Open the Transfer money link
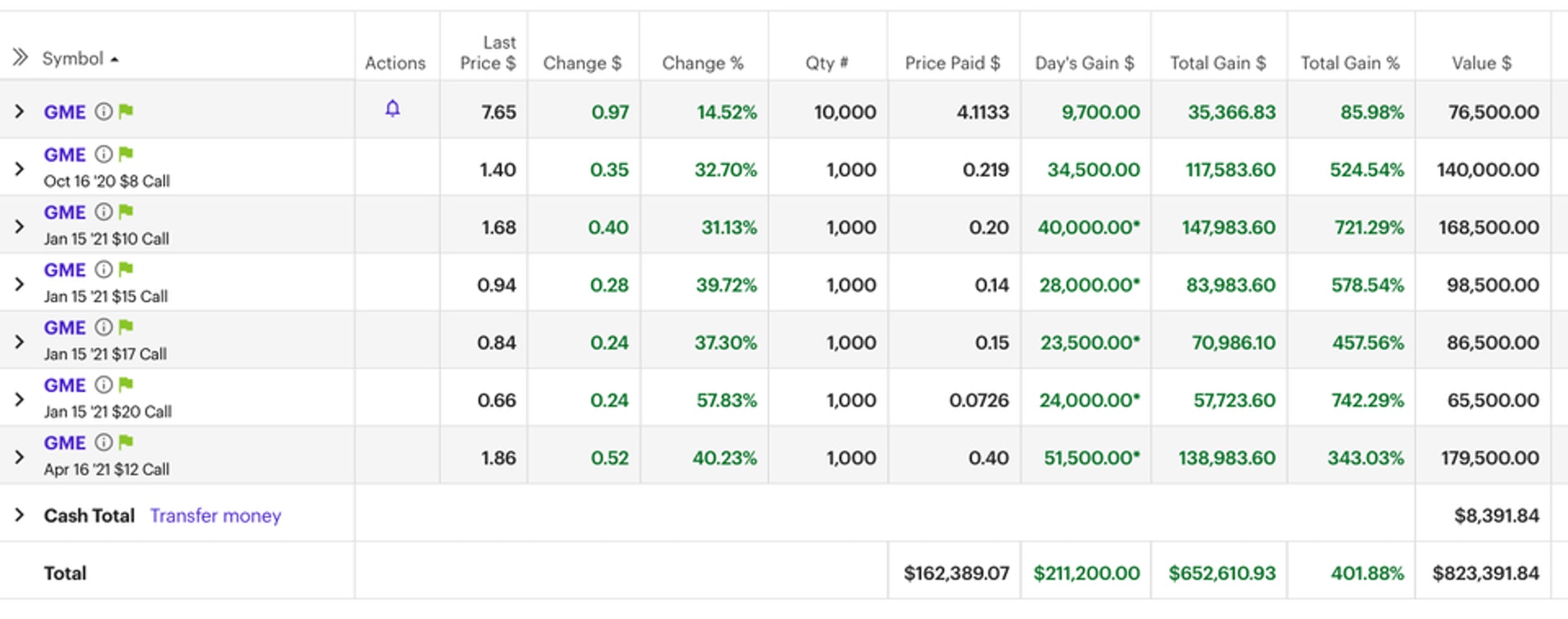Viewport: 1568px width, 619px height. pyautogui.click(x=216, y=515)
